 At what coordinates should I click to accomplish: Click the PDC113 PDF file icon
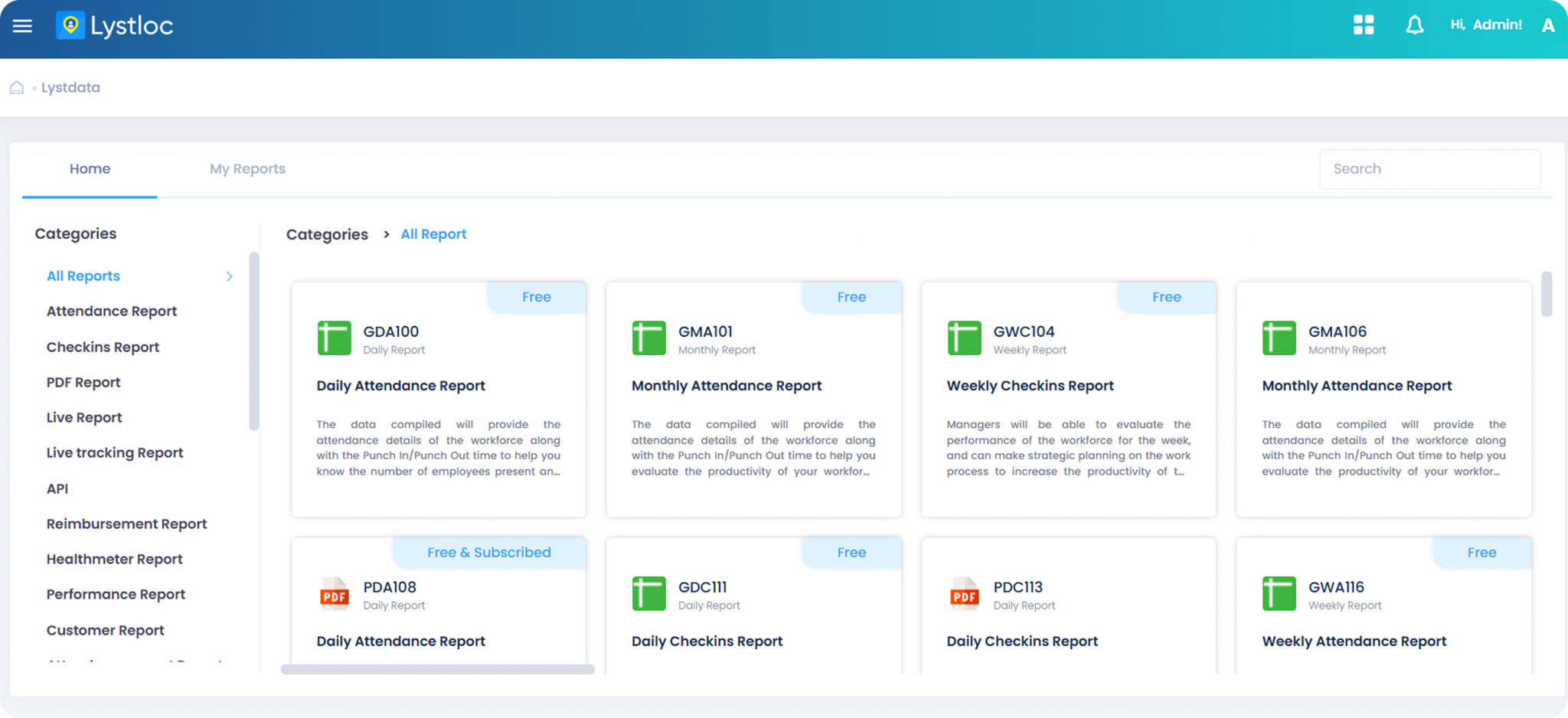[x=964, y=594]
